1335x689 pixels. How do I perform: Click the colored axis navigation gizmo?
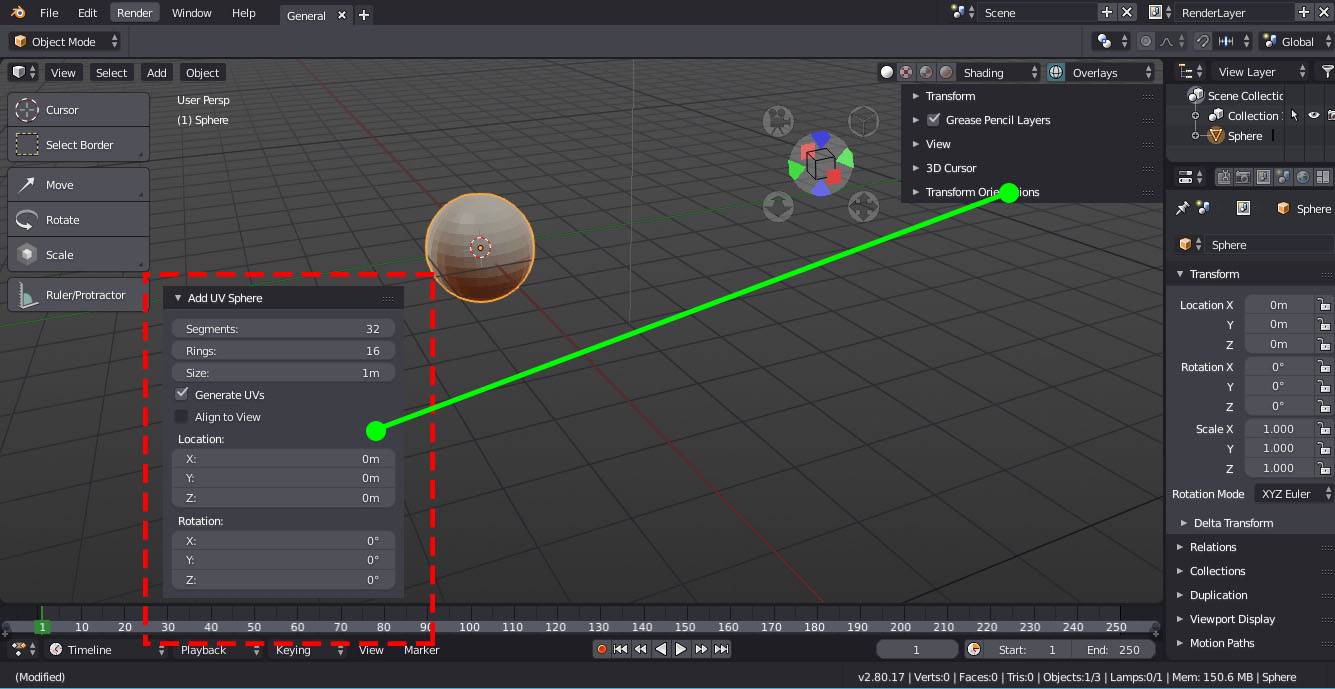(x=821, y=163)
